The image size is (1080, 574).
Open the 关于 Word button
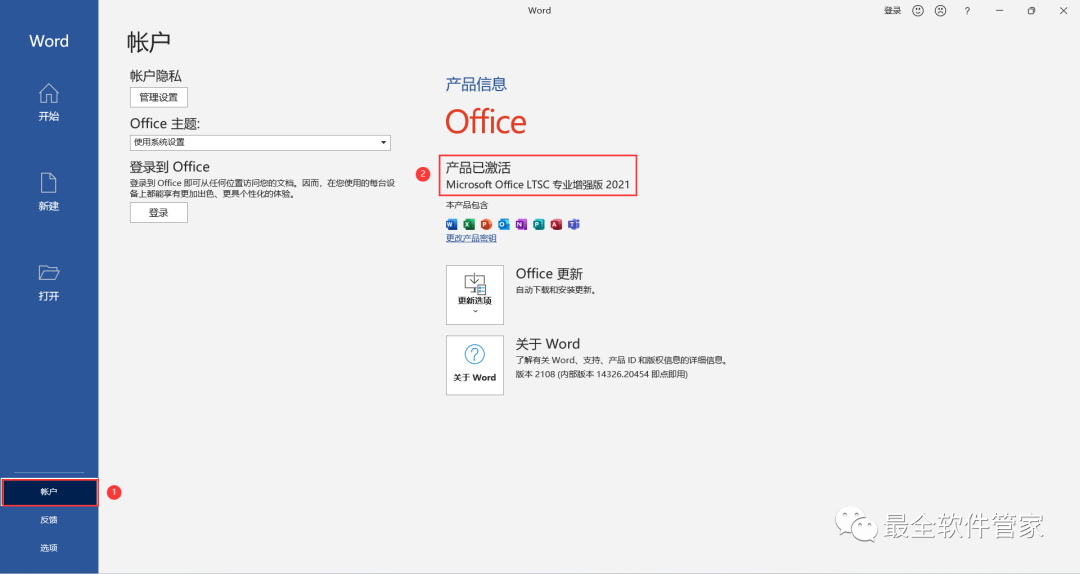[x=475, y=365]
